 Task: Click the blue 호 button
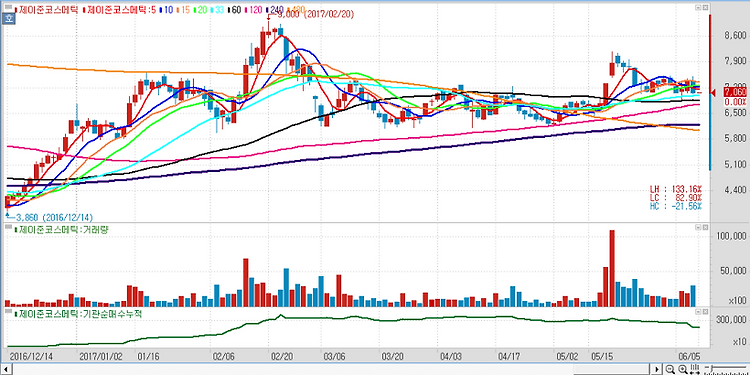[8, 19]
